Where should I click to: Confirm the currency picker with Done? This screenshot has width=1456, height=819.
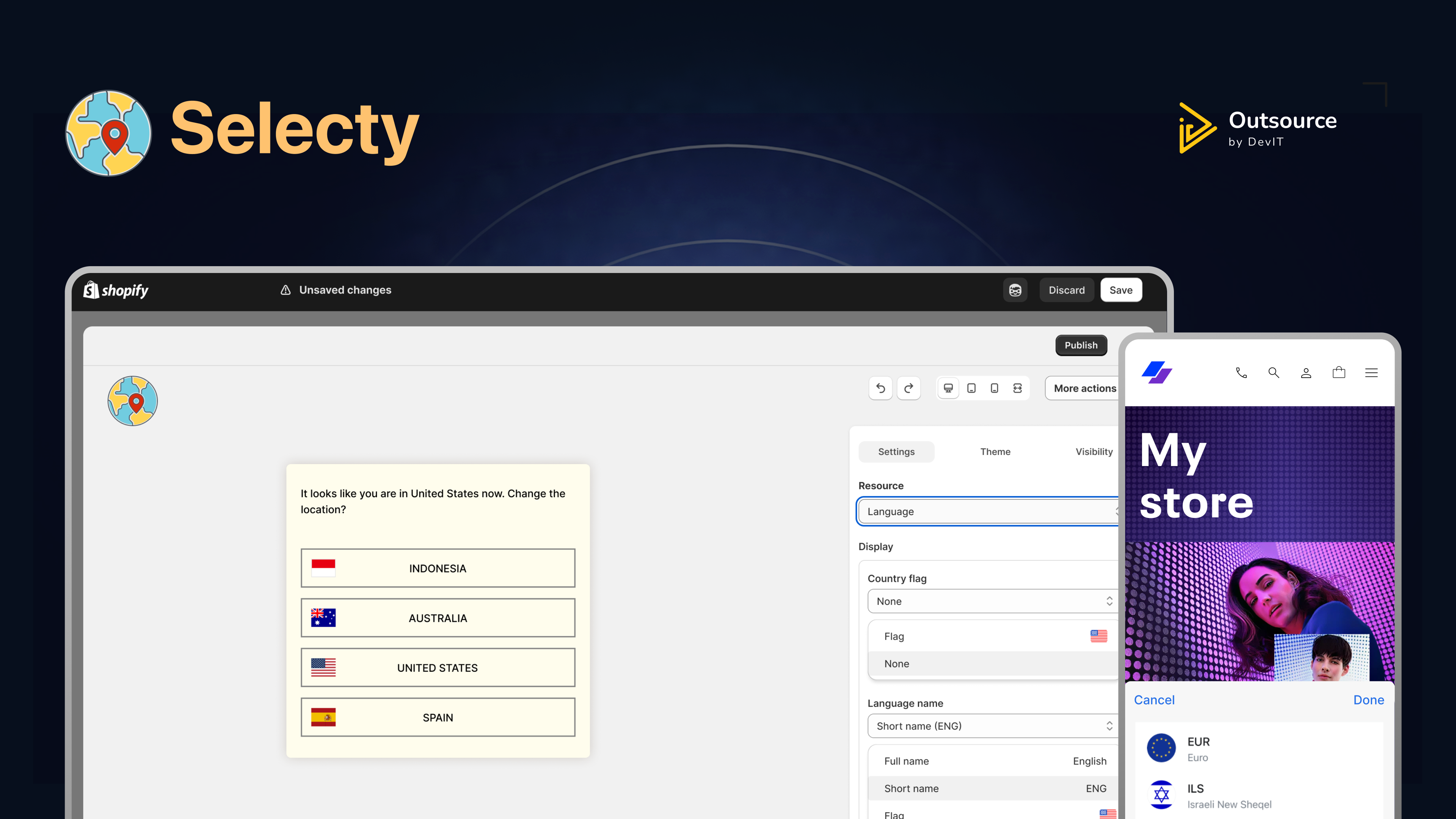tap(1368, 700)
